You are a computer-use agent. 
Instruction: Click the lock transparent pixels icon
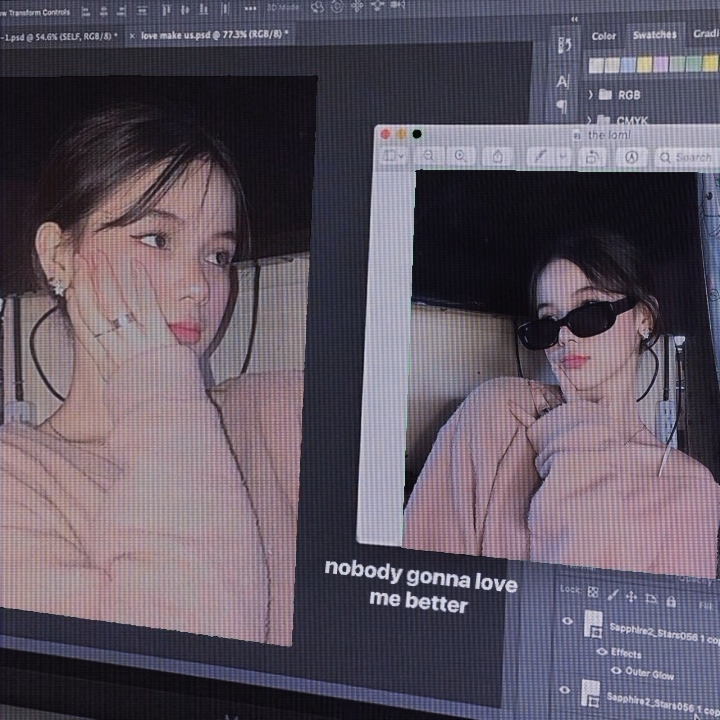593,593
